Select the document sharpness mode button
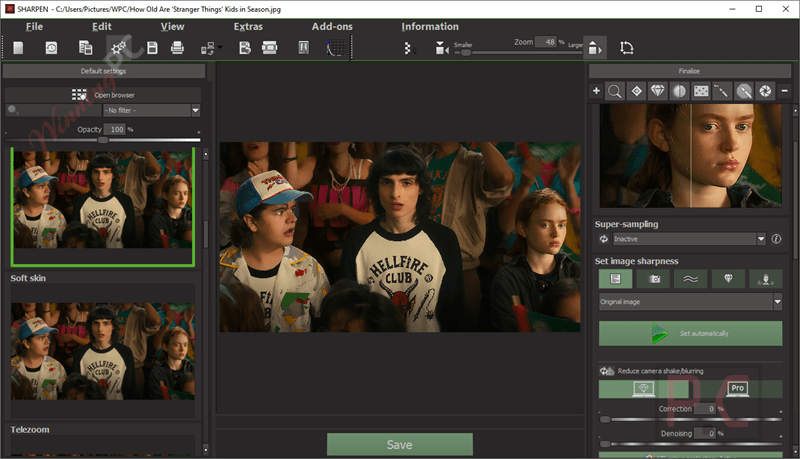Image resolution: width=800 pixels, height=459 pixels. point(615,279)
